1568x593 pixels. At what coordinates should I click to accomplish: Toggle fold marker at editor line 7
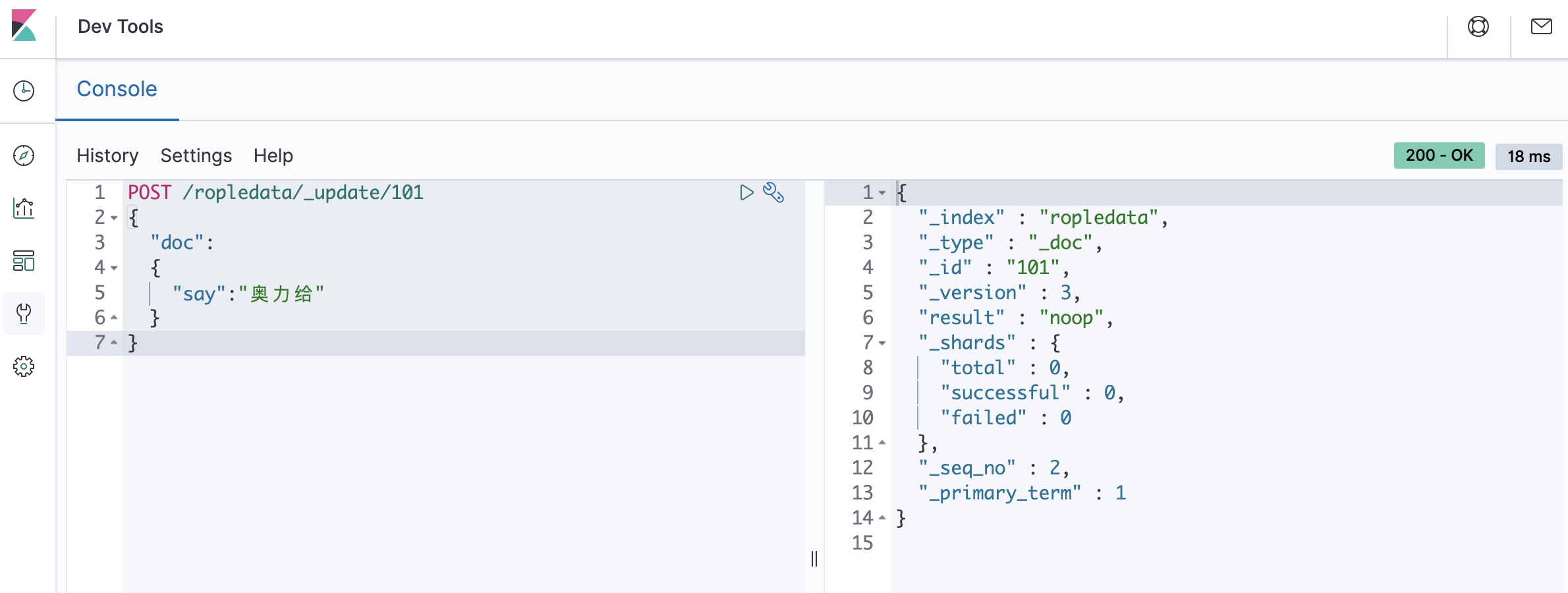tap(114, 343)
